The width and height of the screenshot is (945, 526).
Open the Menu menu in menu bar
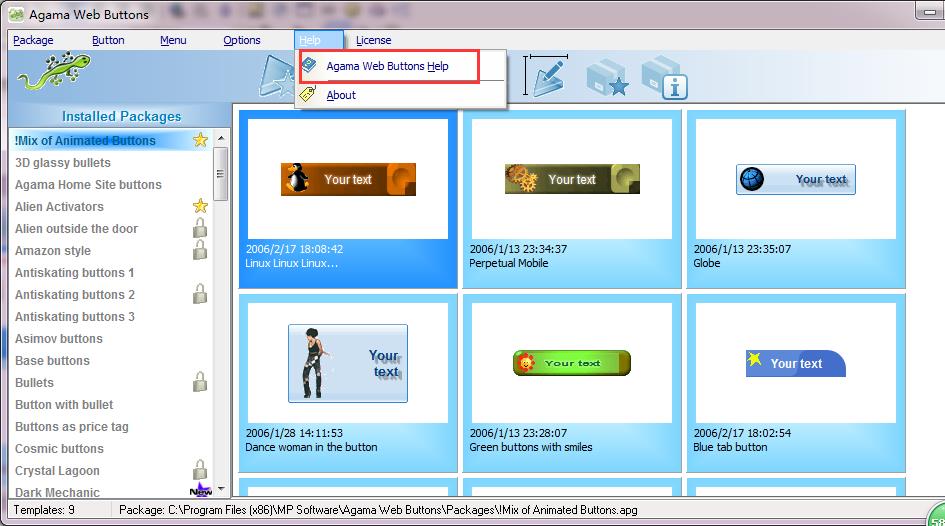click(x=173, y=40)
